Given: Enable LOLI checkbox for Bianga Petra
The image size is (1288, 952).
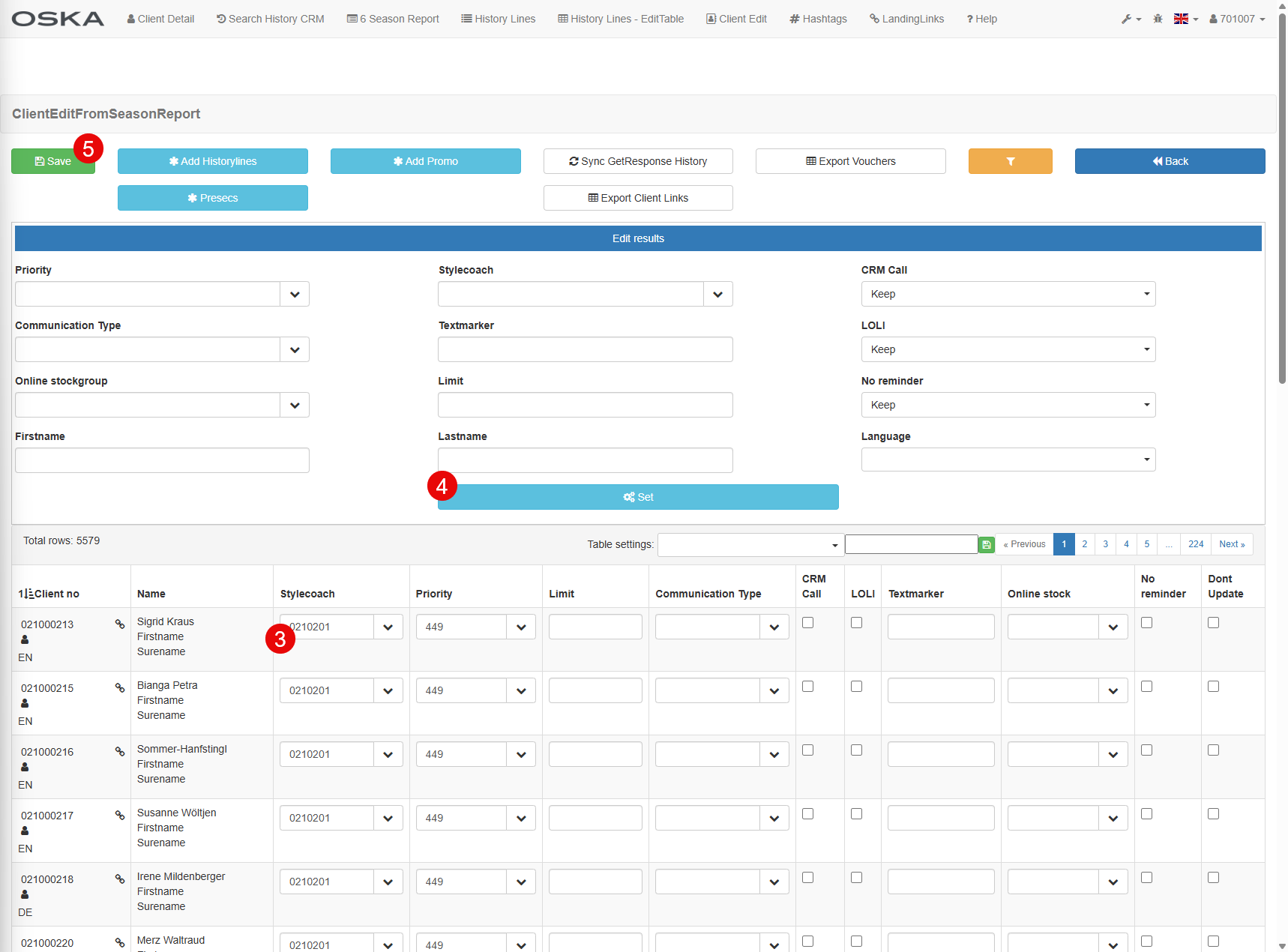Looking at the screenshot, I should [x=857, y=687].
